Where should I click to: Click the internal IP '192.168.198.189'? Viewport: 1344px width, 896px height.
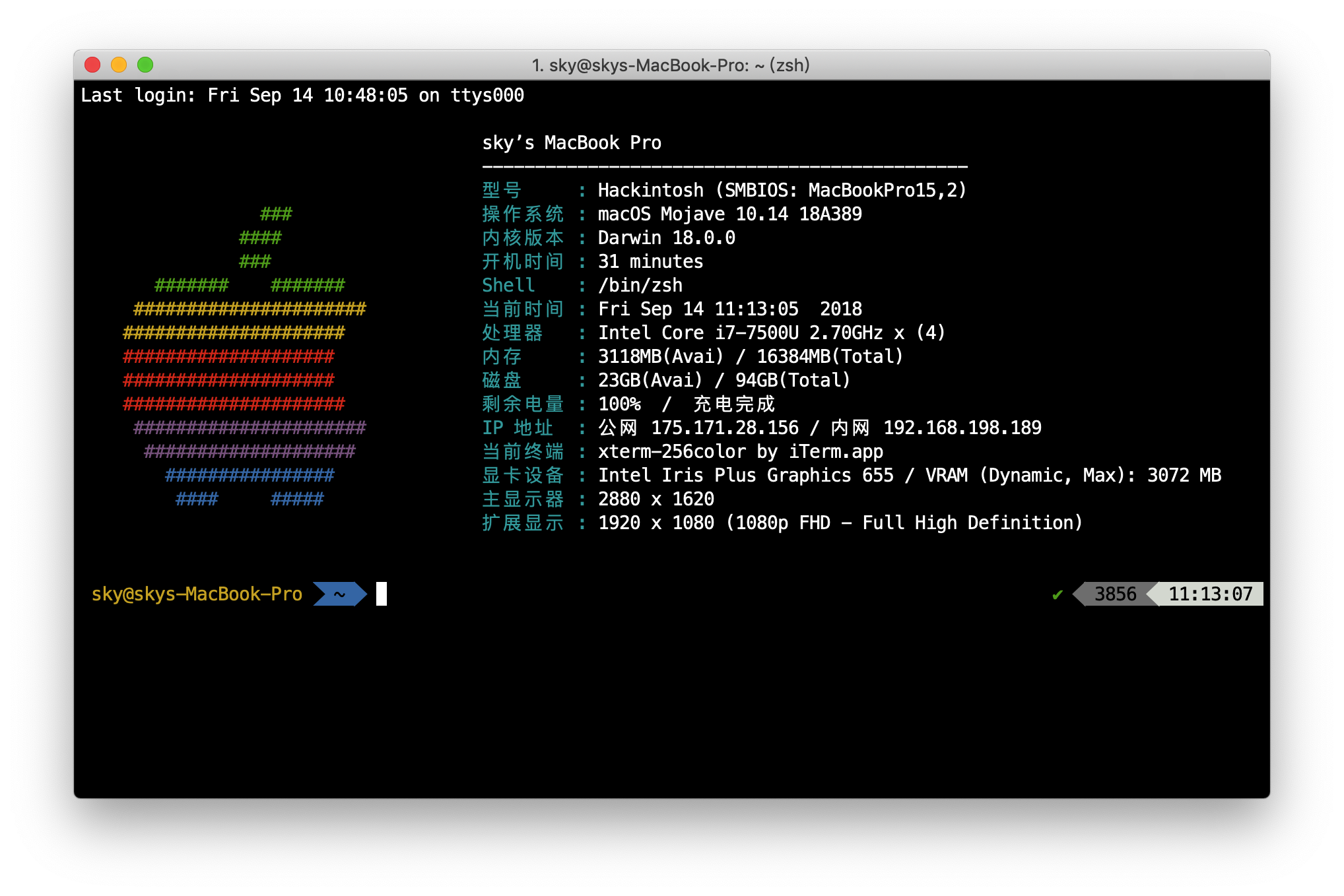point(962,428)
